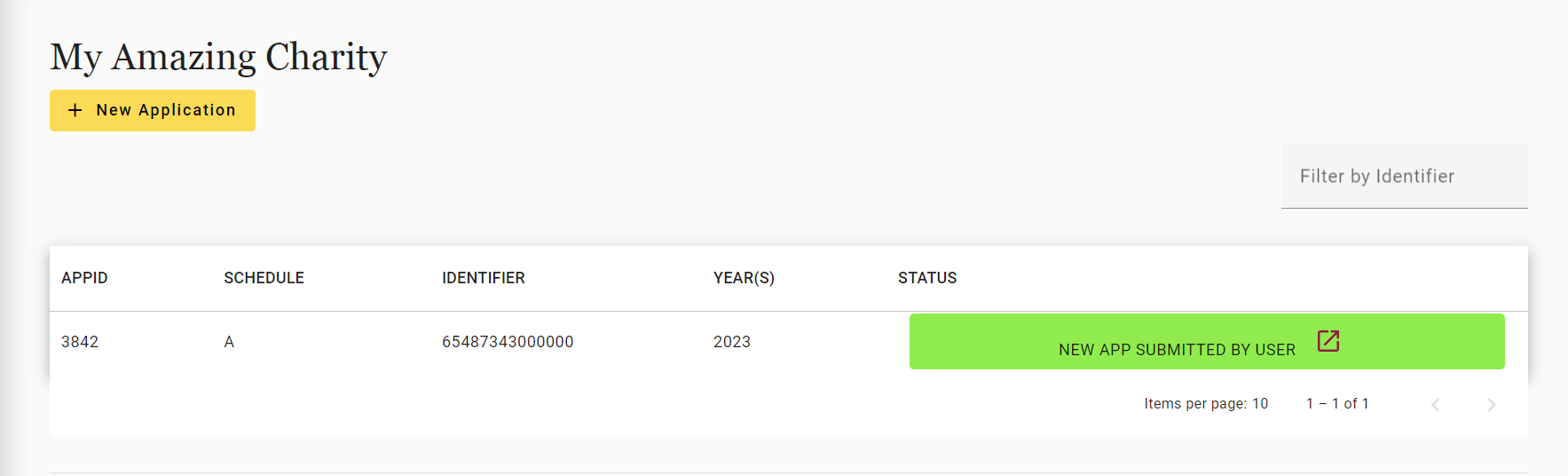Image resolution: width=1568 pixels, height=476 pixels.
Task: Select the AppID 3842 cell
Action: click(x=80, y=342)
